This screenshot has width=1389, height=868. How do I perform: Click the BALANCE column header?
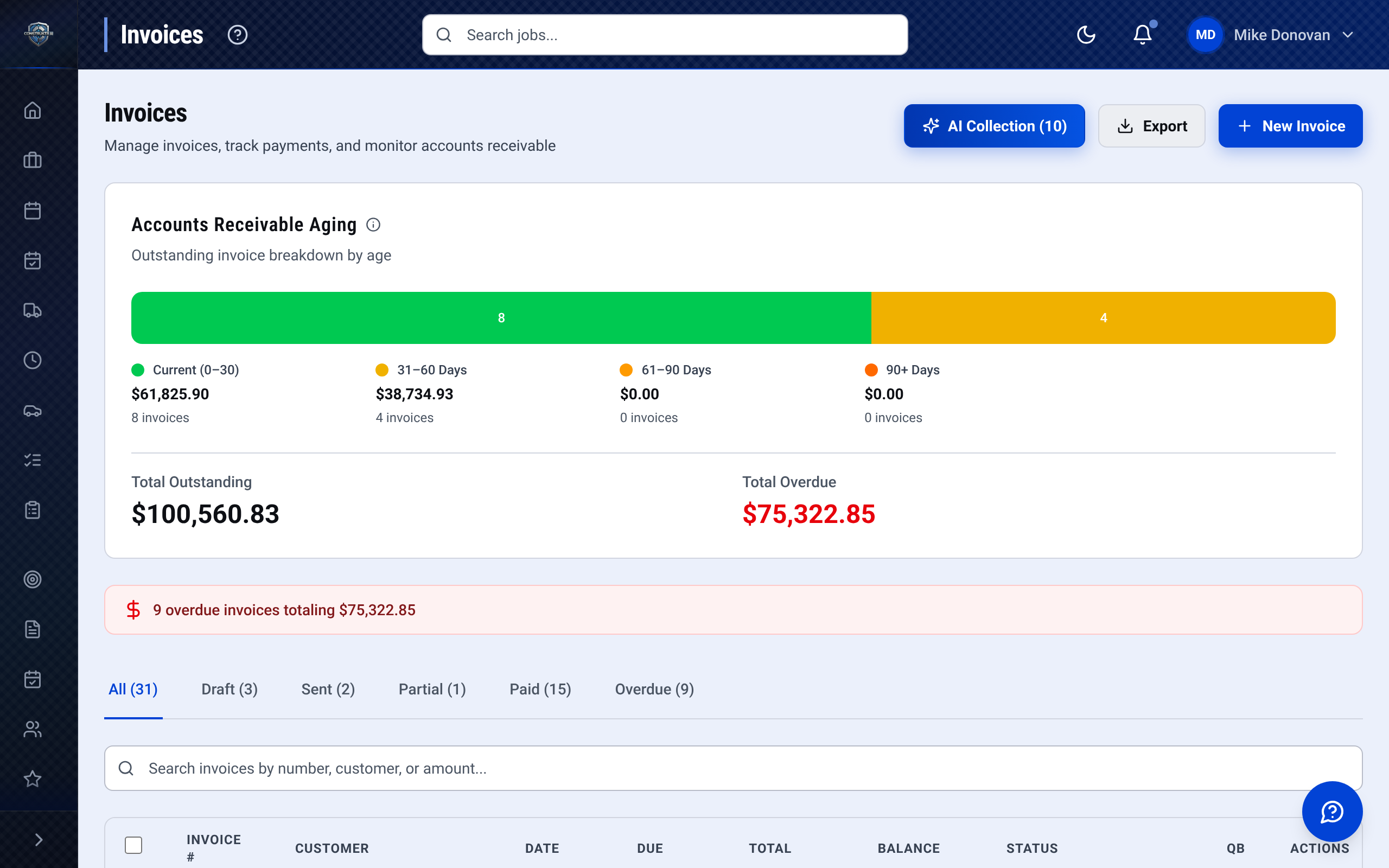909,848
